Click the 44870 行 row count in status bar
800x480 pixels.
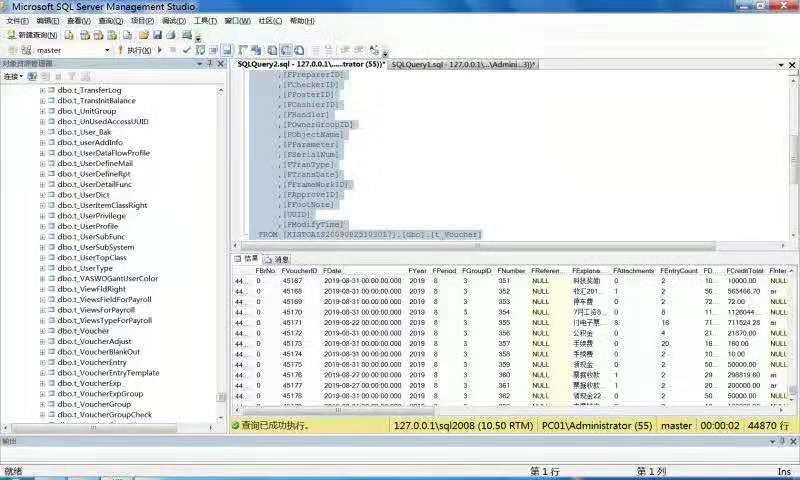767,425
